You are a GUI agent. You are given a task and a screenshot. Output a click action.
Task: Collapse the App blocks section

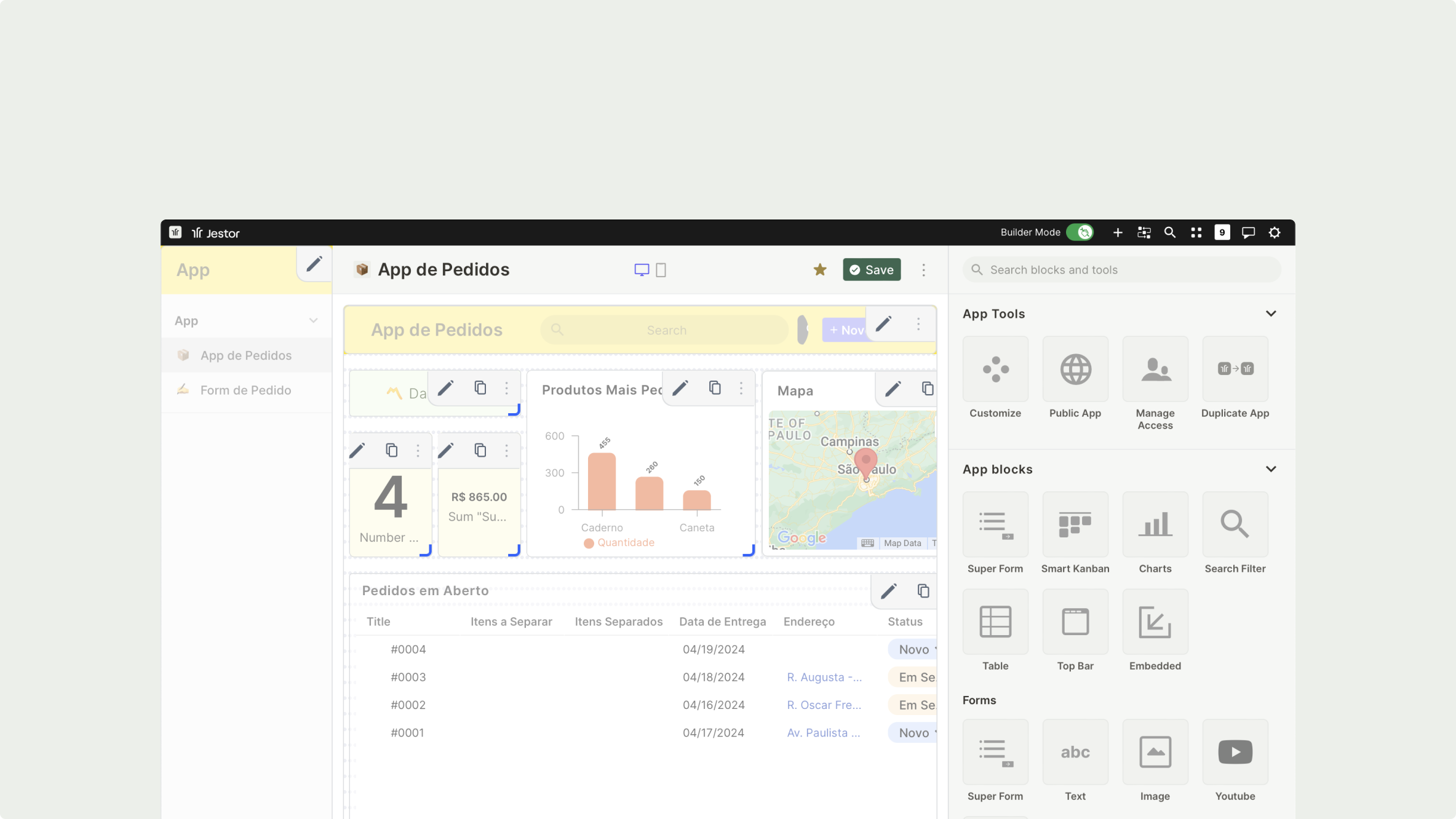(x=1270, y=469)
